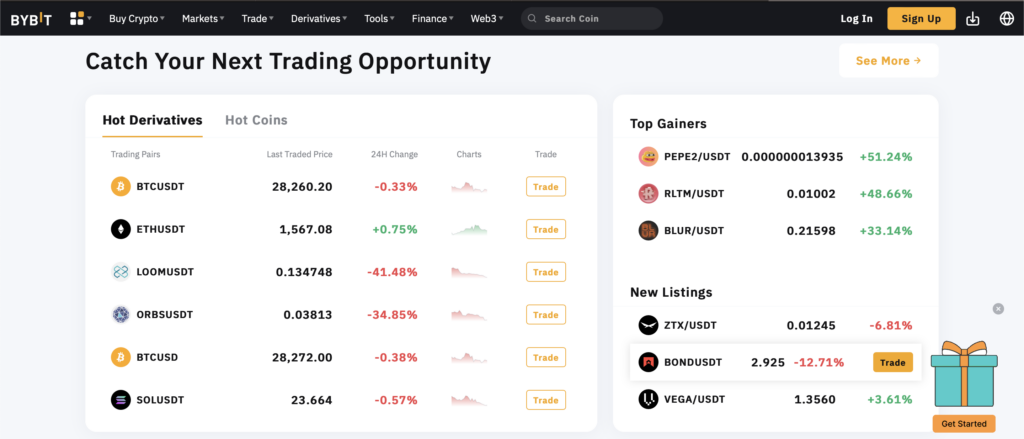The image size is (1024, 439).
Task: Click Log In in header
Action: [856, 18]
